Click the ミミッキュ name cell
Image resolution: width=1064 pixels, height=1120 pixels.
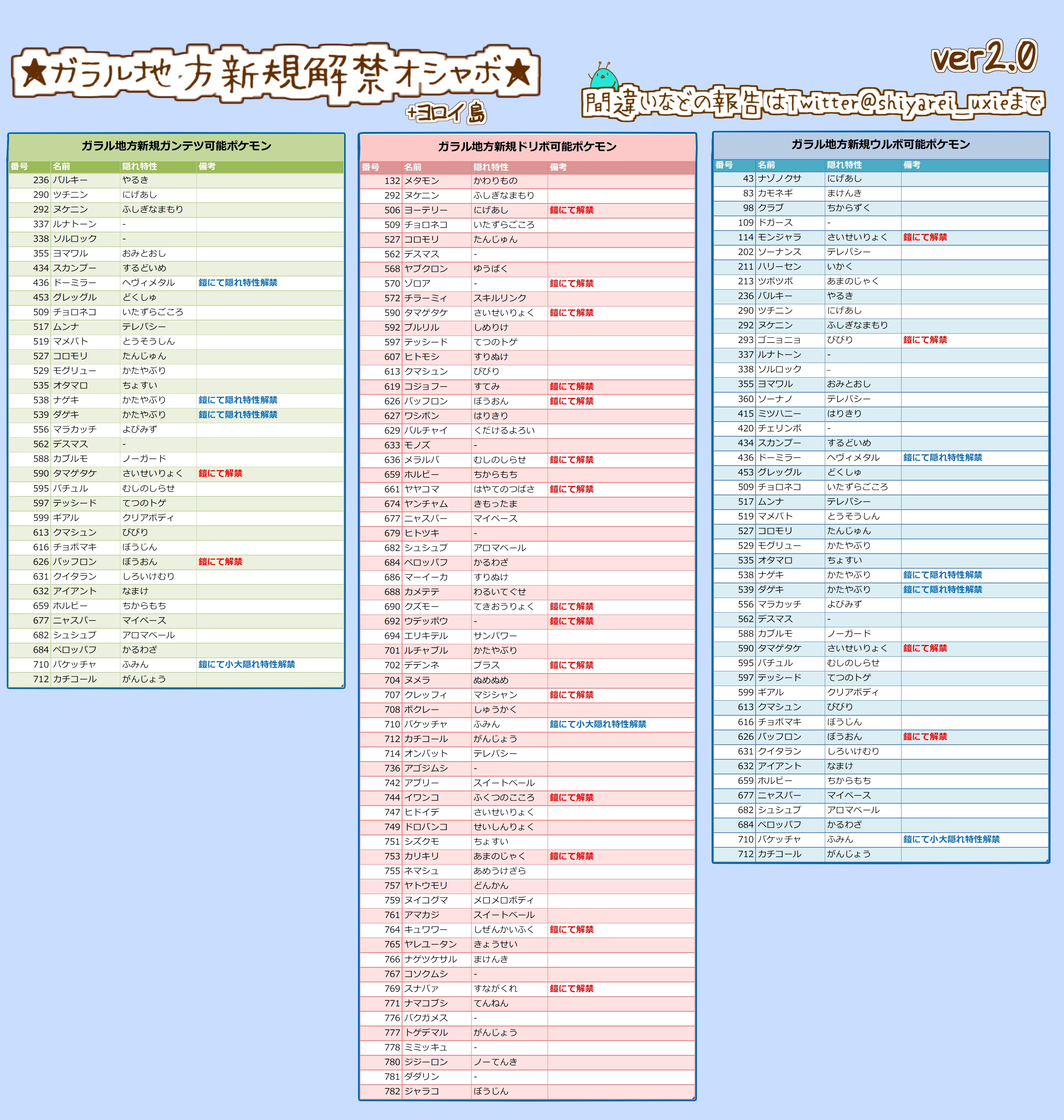(x=426, y=1047)
